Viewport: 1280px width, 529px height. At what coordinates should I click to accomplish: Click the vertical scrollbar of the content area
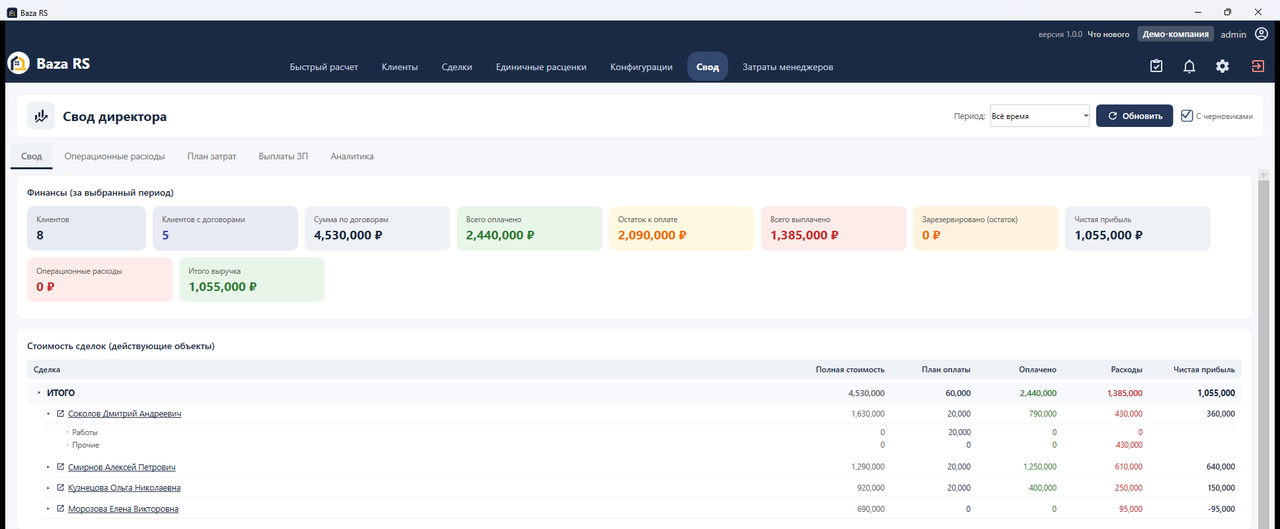[x=1265, y=350]
